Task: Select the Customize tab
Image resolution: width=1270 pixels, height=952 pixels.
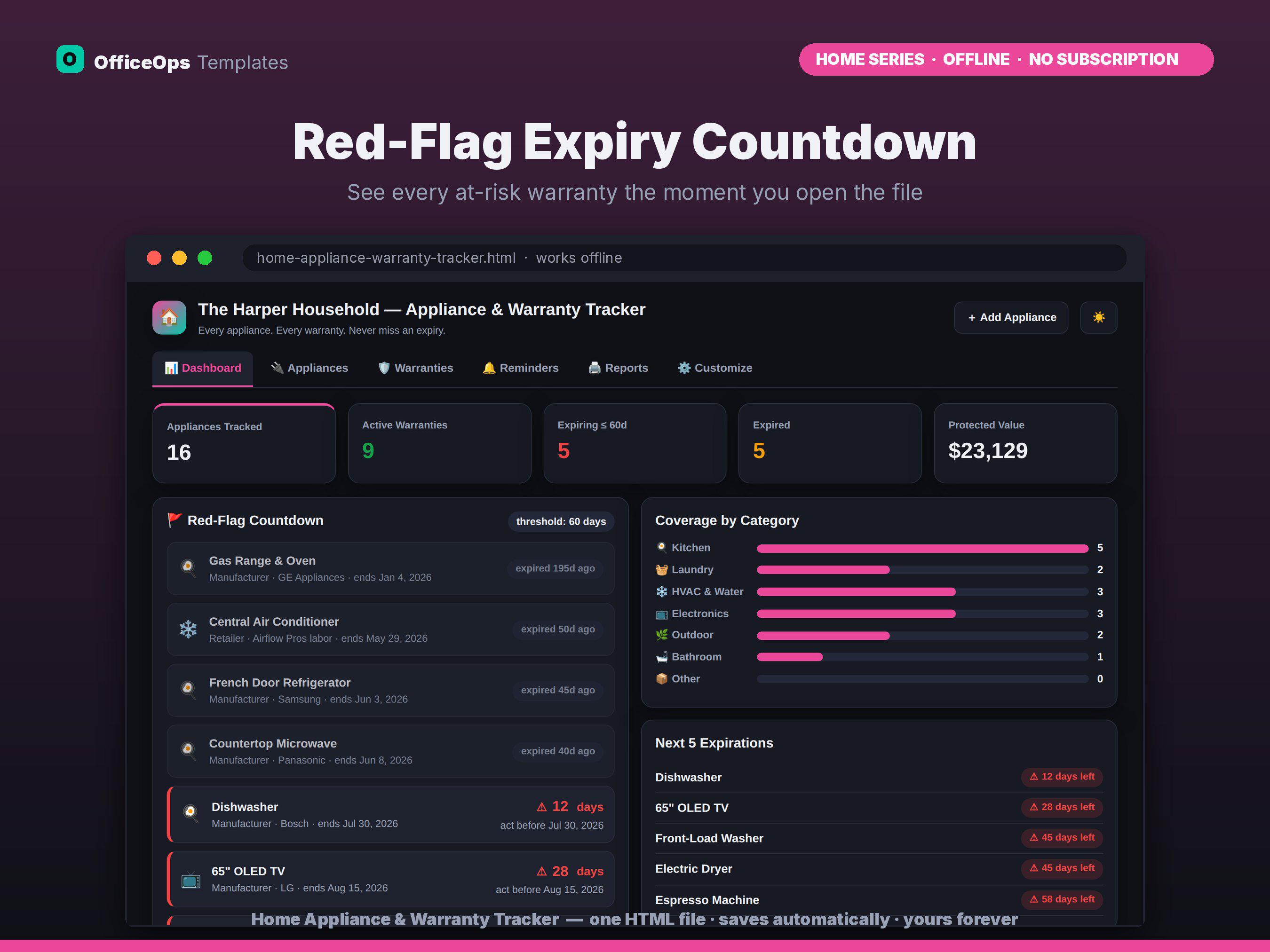Action: (x=715, y=368)
